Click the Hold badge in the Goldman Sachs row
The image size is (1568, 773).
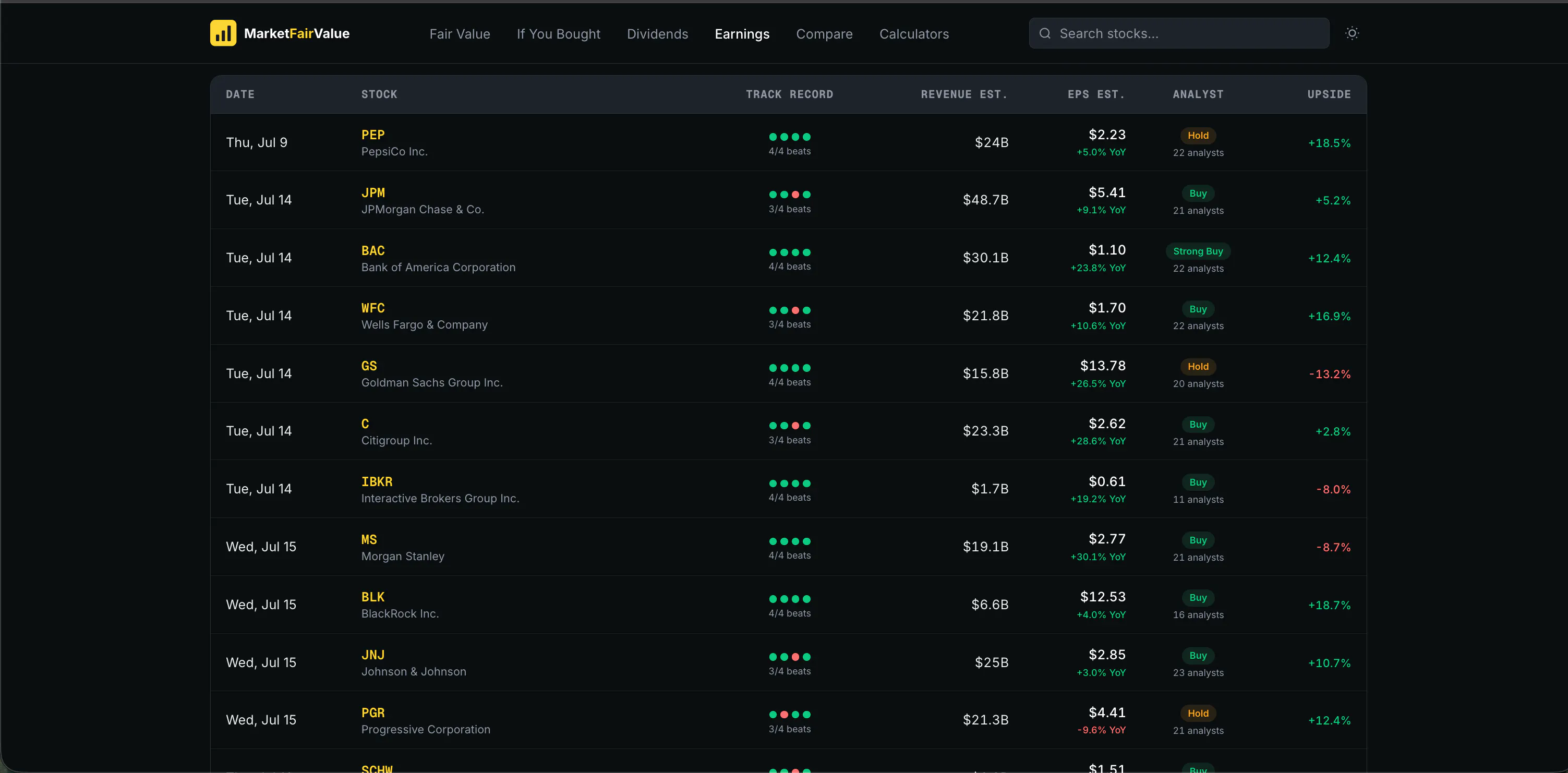click(x=1198, y=366)
